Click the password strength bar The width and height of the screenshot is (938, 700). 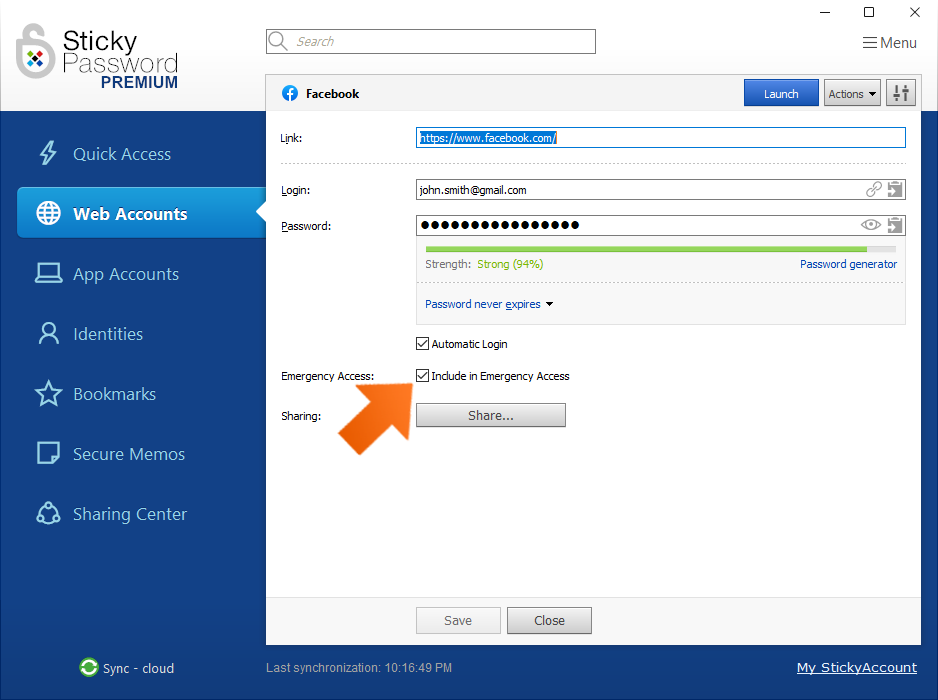[x=660, y=248]
